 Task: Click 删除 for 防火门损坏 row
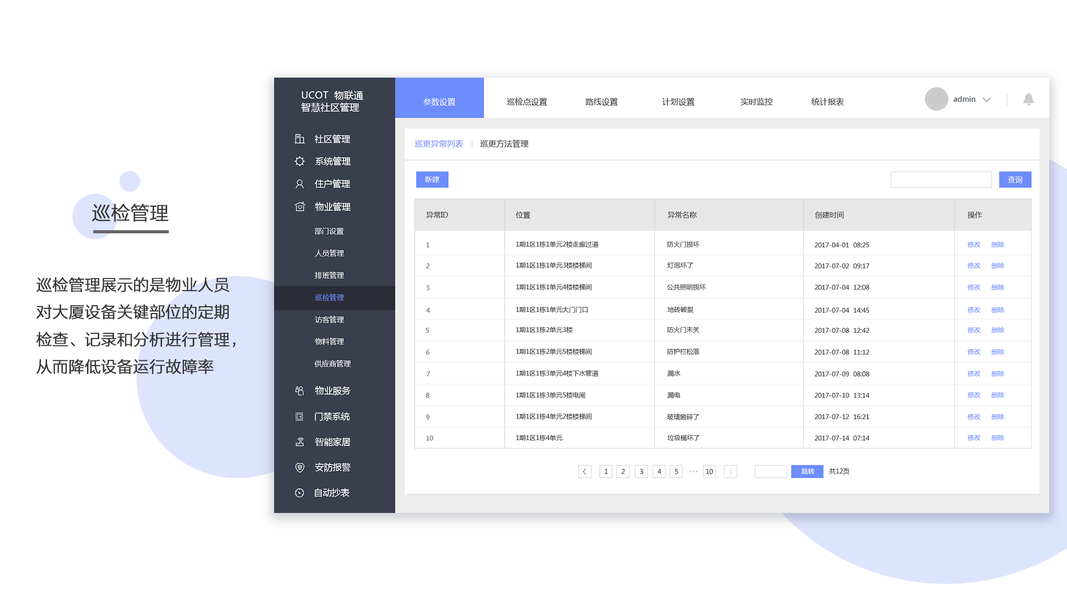(x=998, y=245)
